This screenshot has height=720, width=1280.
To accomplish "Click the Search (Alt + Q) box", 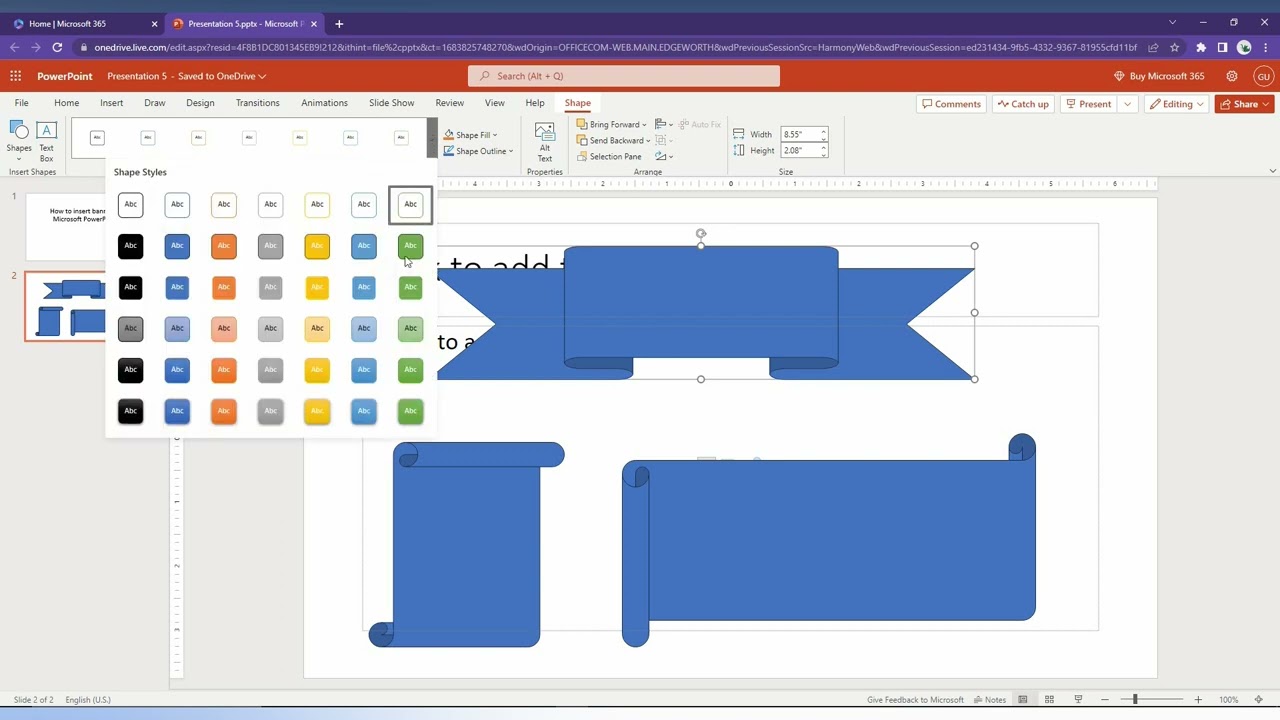I will pyautogui.click(x=624, y=76).
